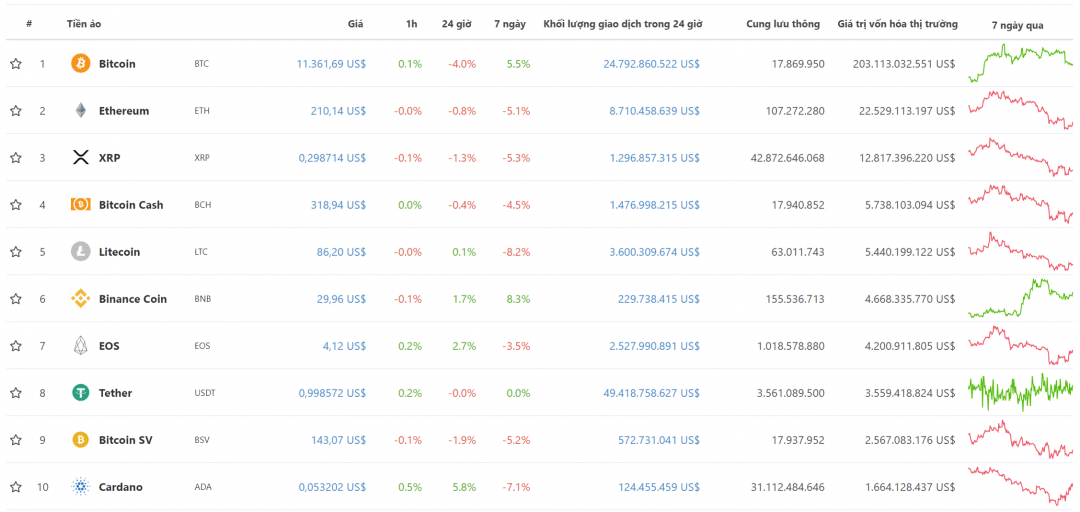Open the EOS coin name link
The image size is (1080, 512).
(x=109, y=345)
